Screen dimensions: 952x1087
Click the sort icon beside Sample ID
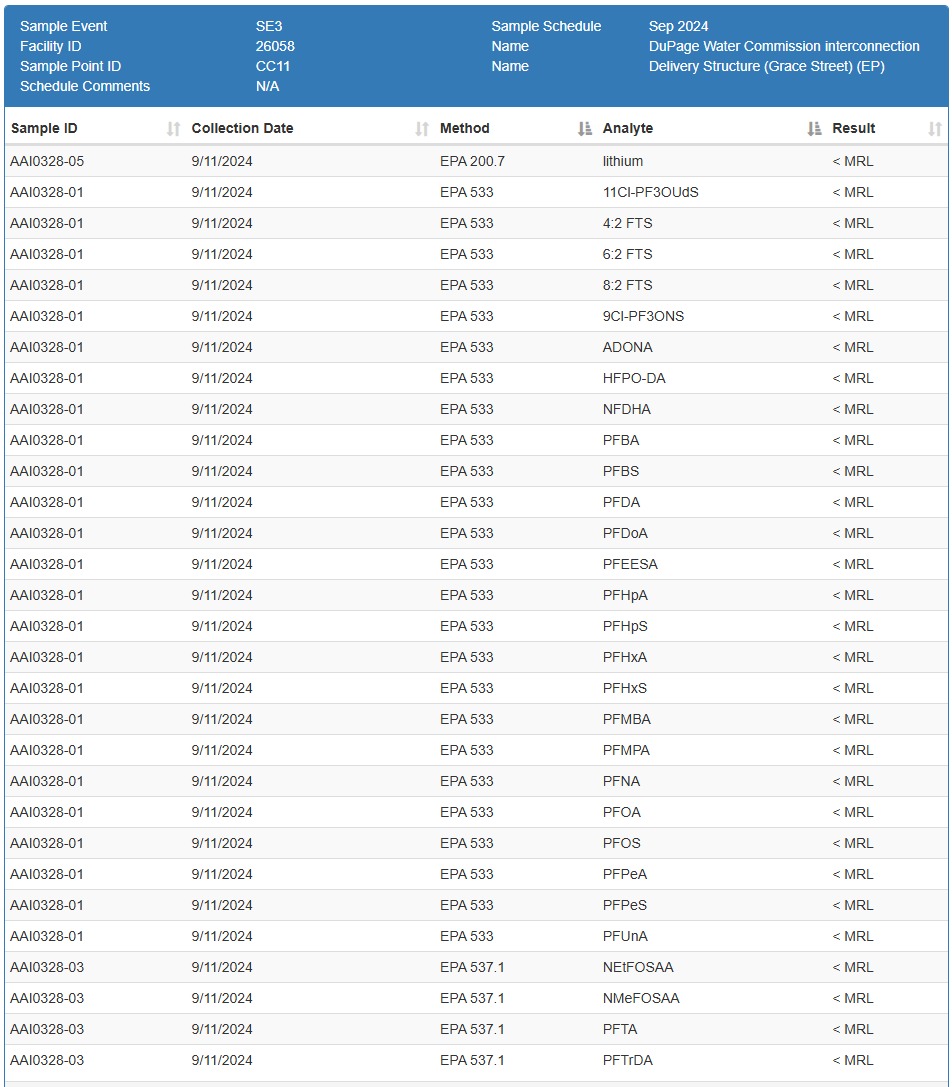click(x=173, y=129)
